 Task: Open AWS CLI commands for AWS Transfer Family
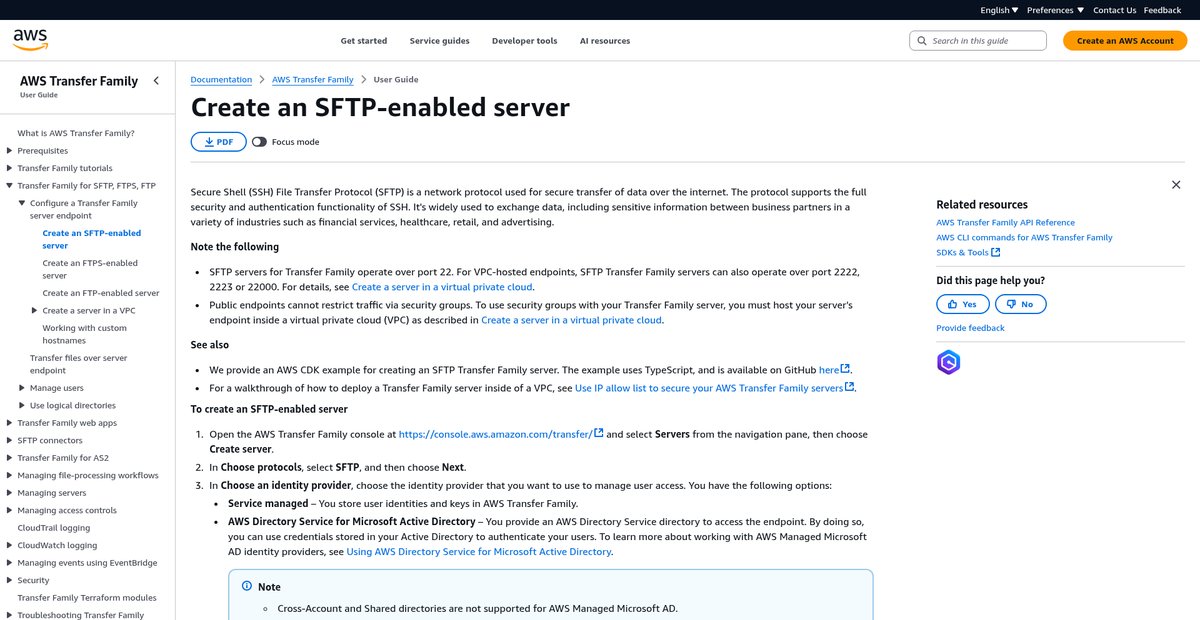(x=1024, y=237)
